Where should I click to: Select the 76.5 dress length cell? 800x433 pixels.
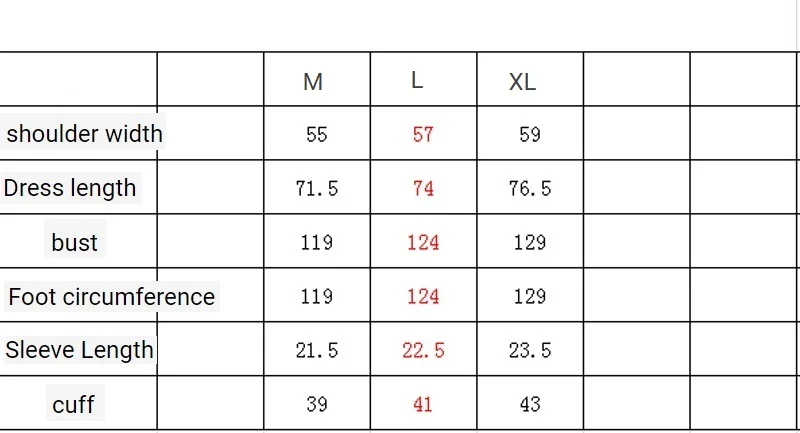(x=530, y=189)
